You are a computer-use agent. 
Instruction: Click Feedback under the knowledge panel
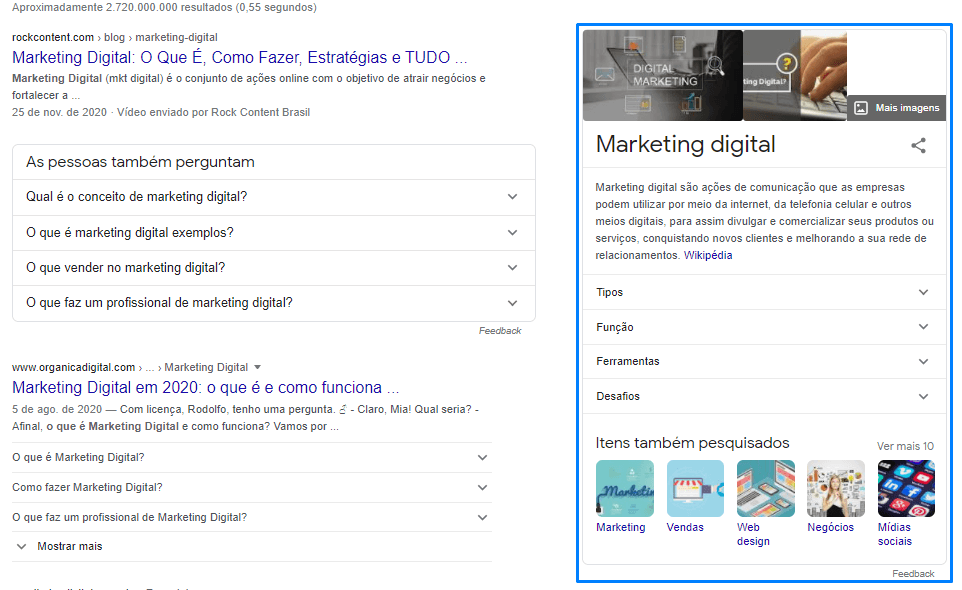[913, 573]
